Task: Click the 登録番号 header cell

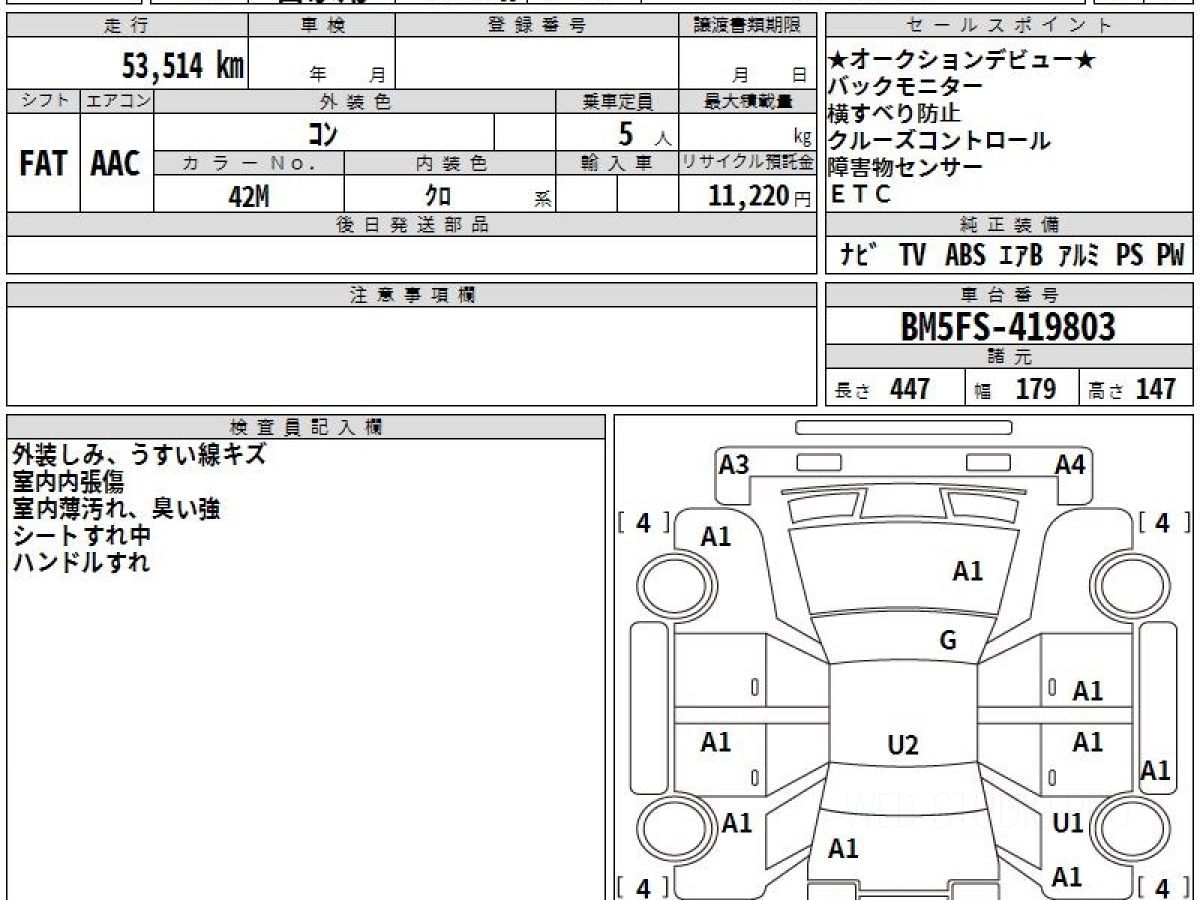Action: pos(537,26)
